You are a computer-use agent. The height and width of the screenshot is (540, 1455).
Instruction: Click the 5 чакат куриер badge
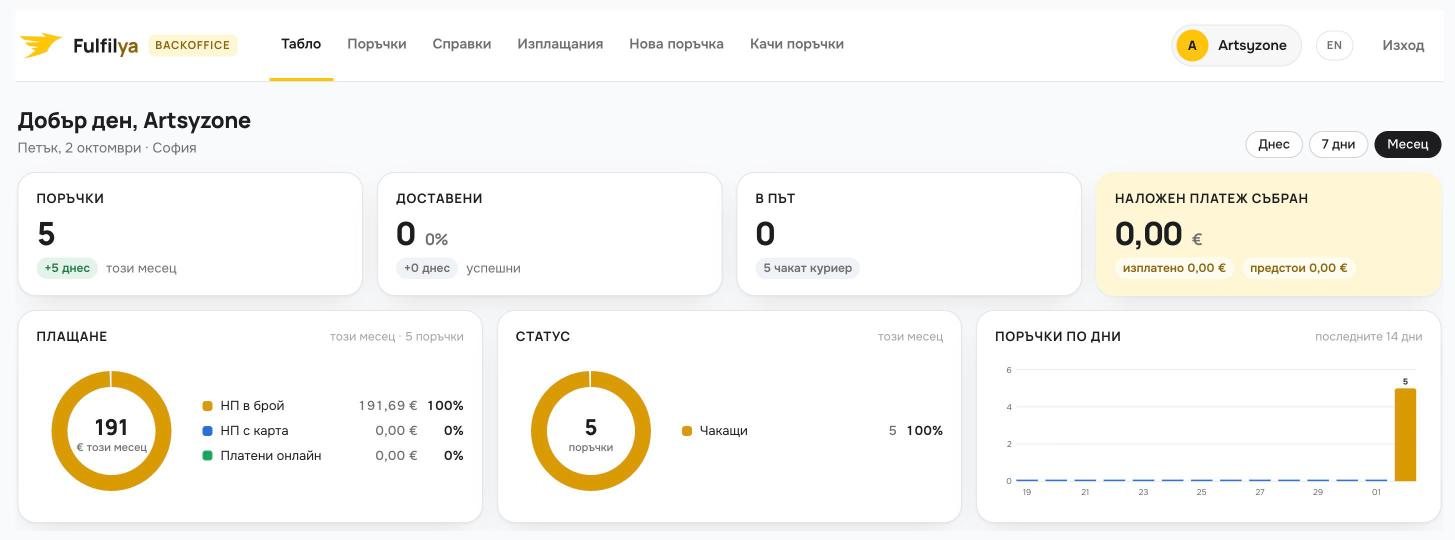click(808, 268)
